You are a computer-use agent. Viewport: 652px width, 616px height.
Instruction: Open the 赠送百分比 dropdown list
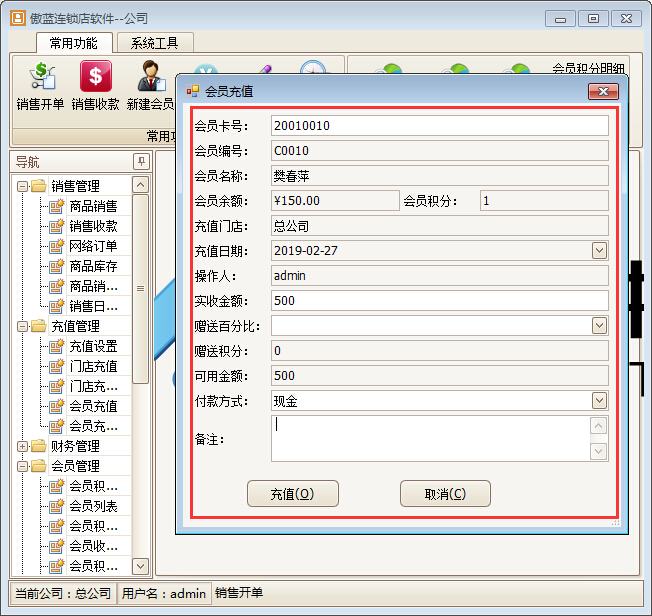coord(599,325)
